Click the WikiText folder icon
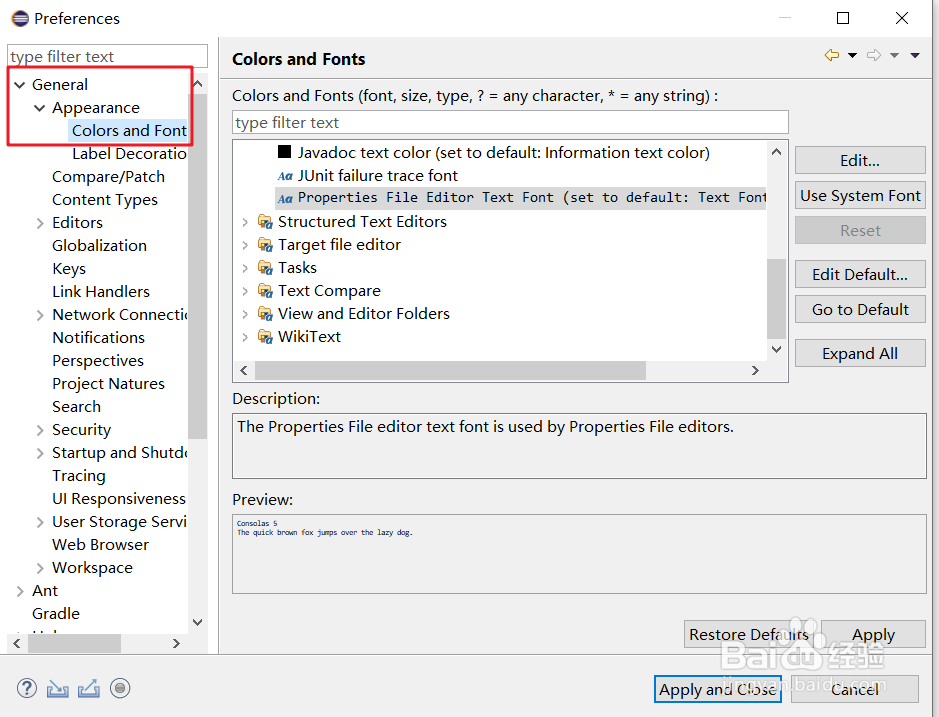939x717 pixels. pos(265,337)
